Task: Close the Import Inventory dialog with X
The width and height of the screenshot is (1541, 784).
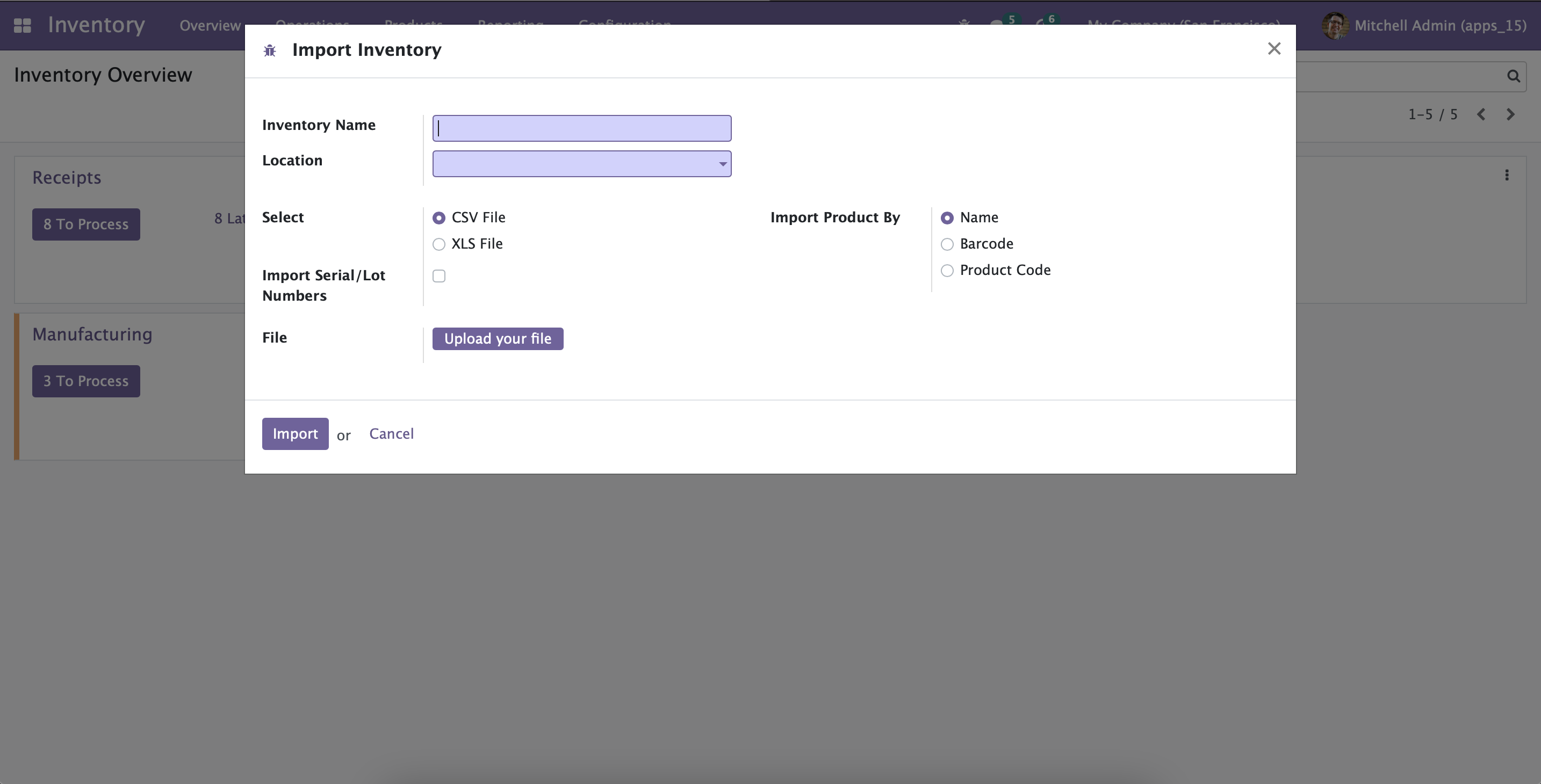Action: [x=1273, y=48]
